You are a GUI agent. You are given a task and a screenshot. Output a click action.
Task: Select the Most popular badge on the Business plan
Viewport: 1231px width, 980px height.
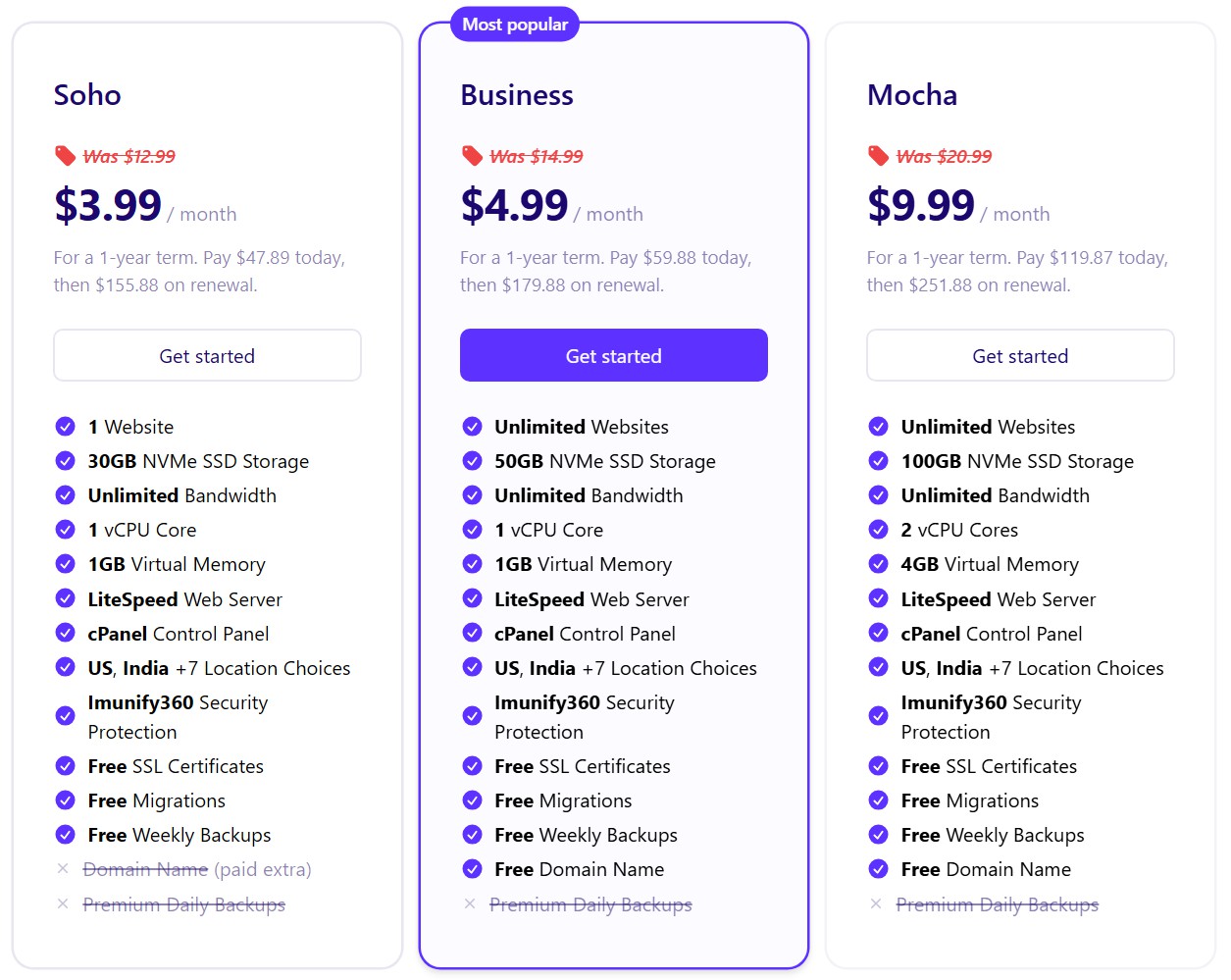[514, 24]
